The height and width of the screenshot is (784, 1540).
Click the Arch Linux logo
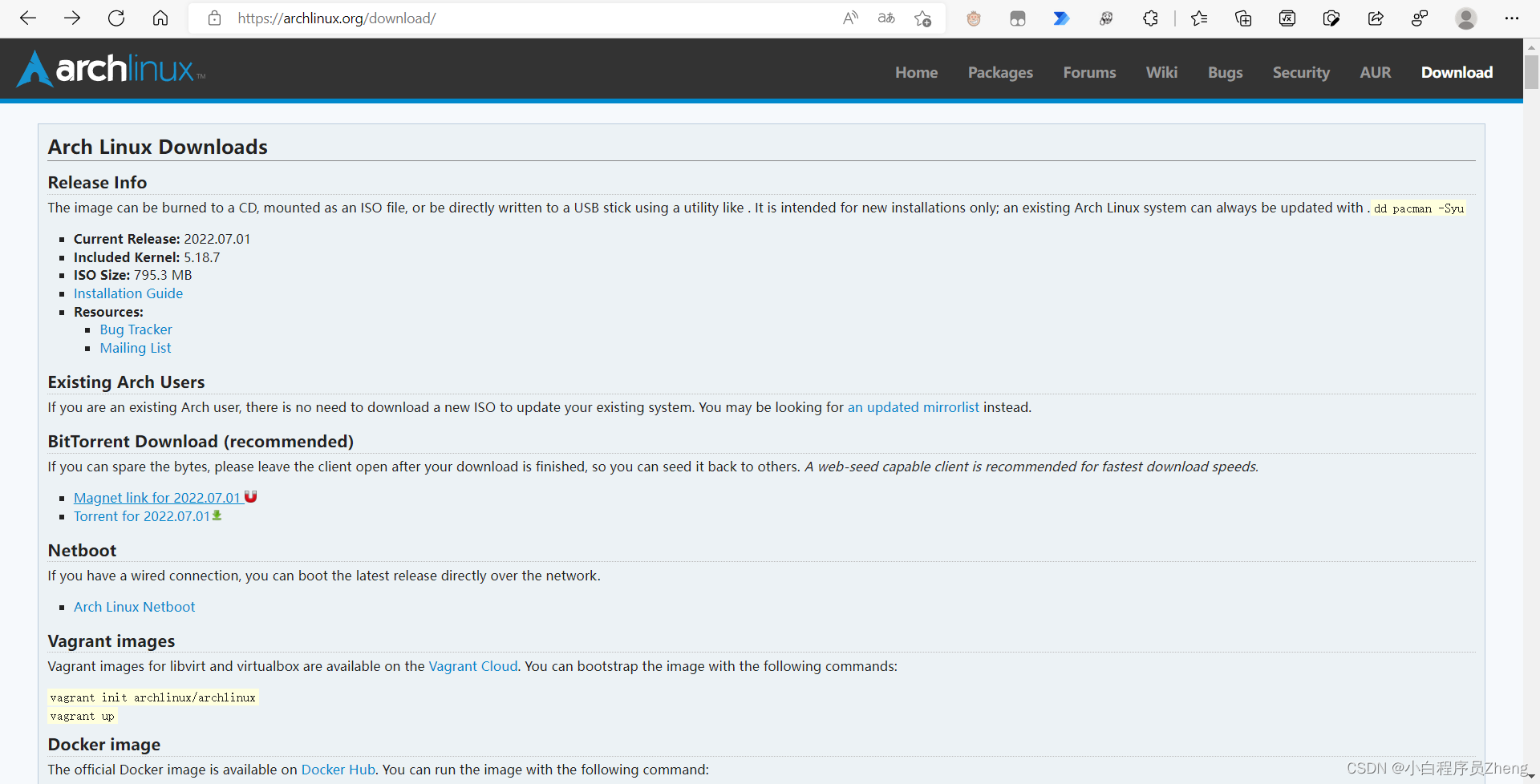(111, 69)
